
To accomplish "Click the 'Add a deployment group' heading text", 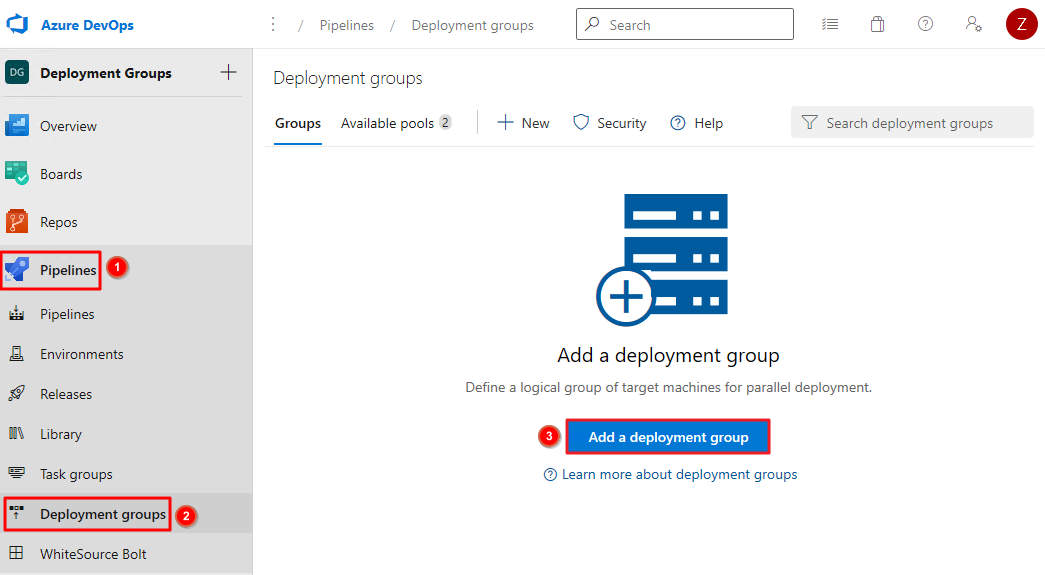I will 668,355.
